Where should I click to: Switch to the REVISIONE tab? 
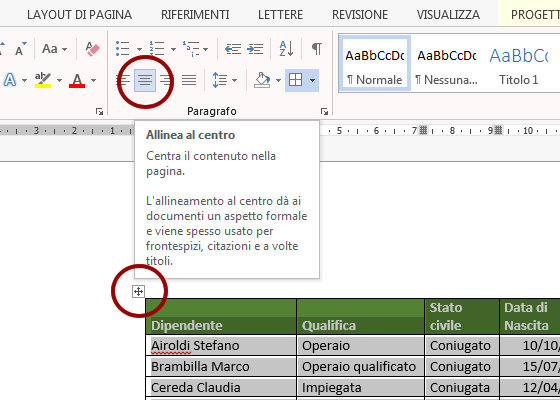tap(360, 15)
